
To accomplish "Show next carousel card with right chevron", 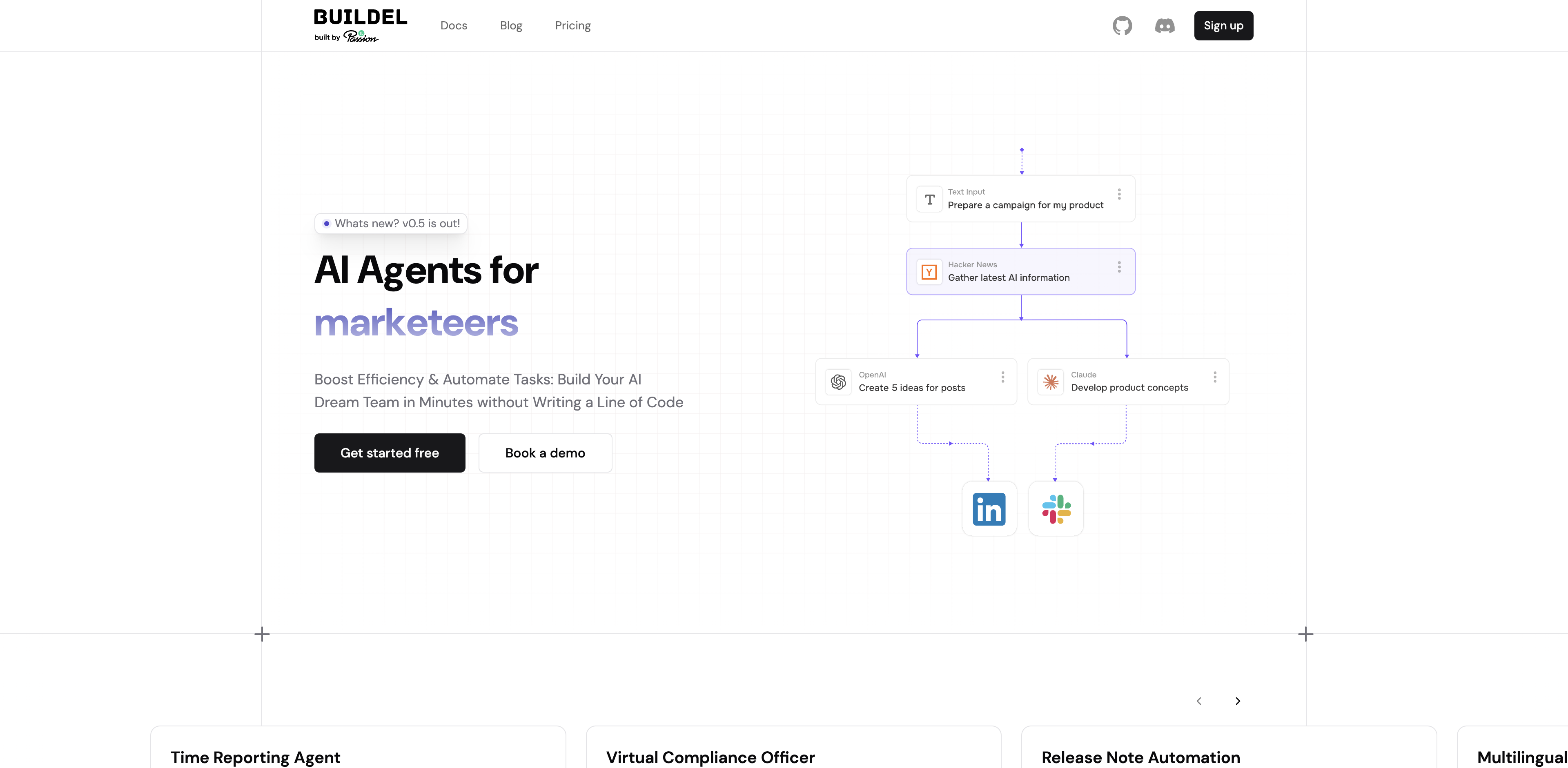I will pos(1238,701).
